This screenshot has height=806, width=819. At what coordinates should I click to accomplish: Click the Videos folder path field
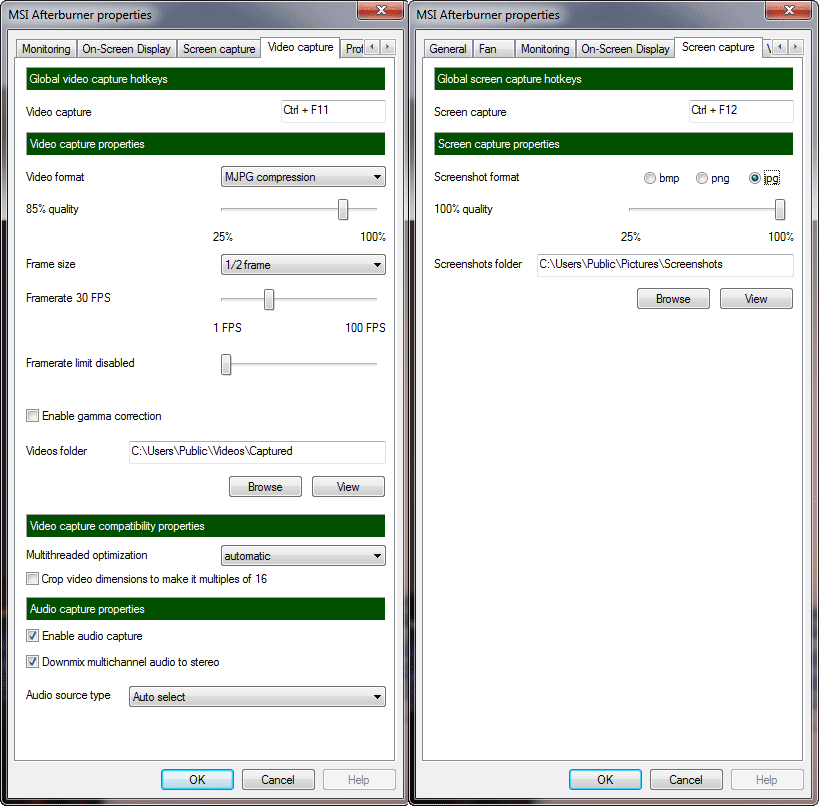pos(257,452)
